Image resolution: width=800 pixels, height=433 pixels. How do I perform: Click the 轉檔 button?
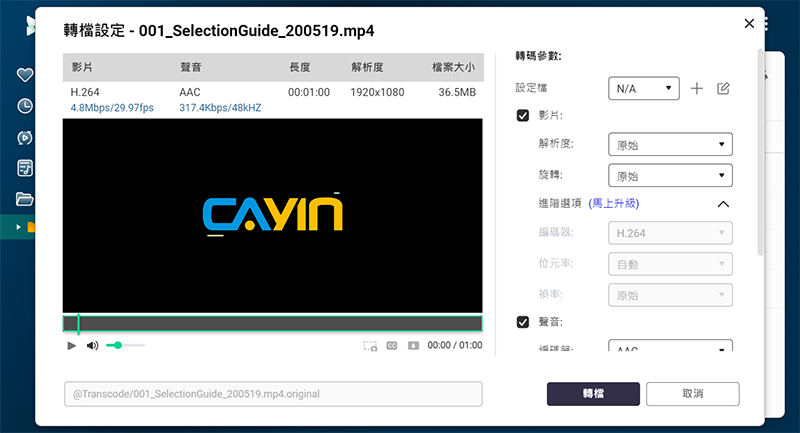[x=593, y=394]
